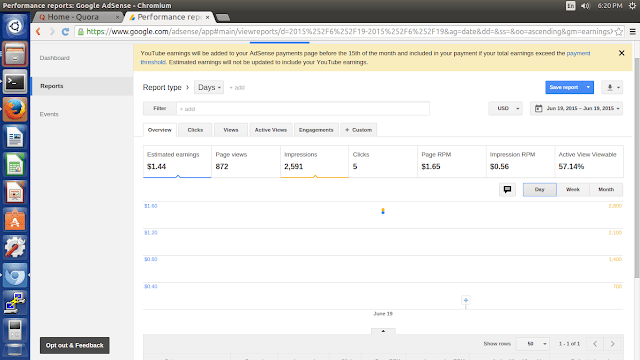Open Events in the sidebar
Image resolution: width=640 pixels, height=360 pixels.
[x=49, y=114]
